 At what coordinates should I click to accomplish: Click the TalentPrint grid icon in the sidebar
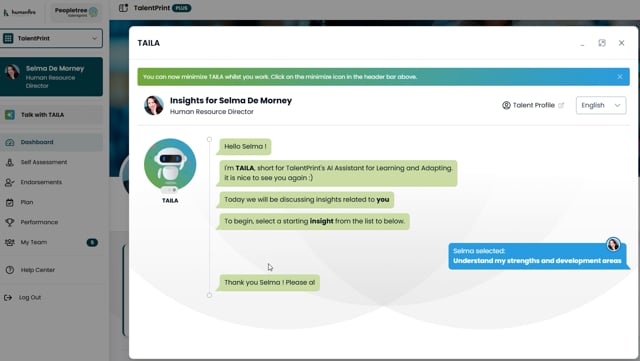point(8,38)
